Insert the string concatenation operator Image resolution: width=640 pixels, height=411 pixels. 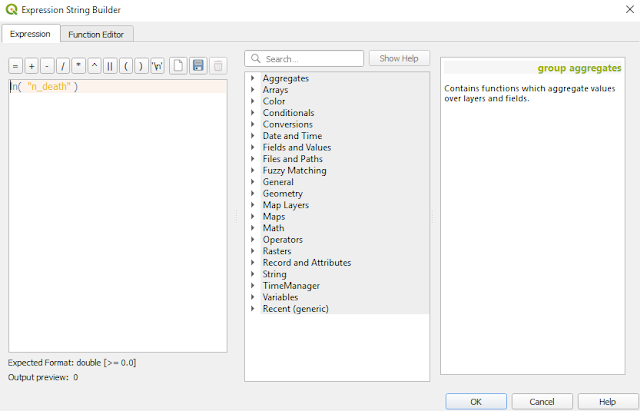(x=110, y=66)
